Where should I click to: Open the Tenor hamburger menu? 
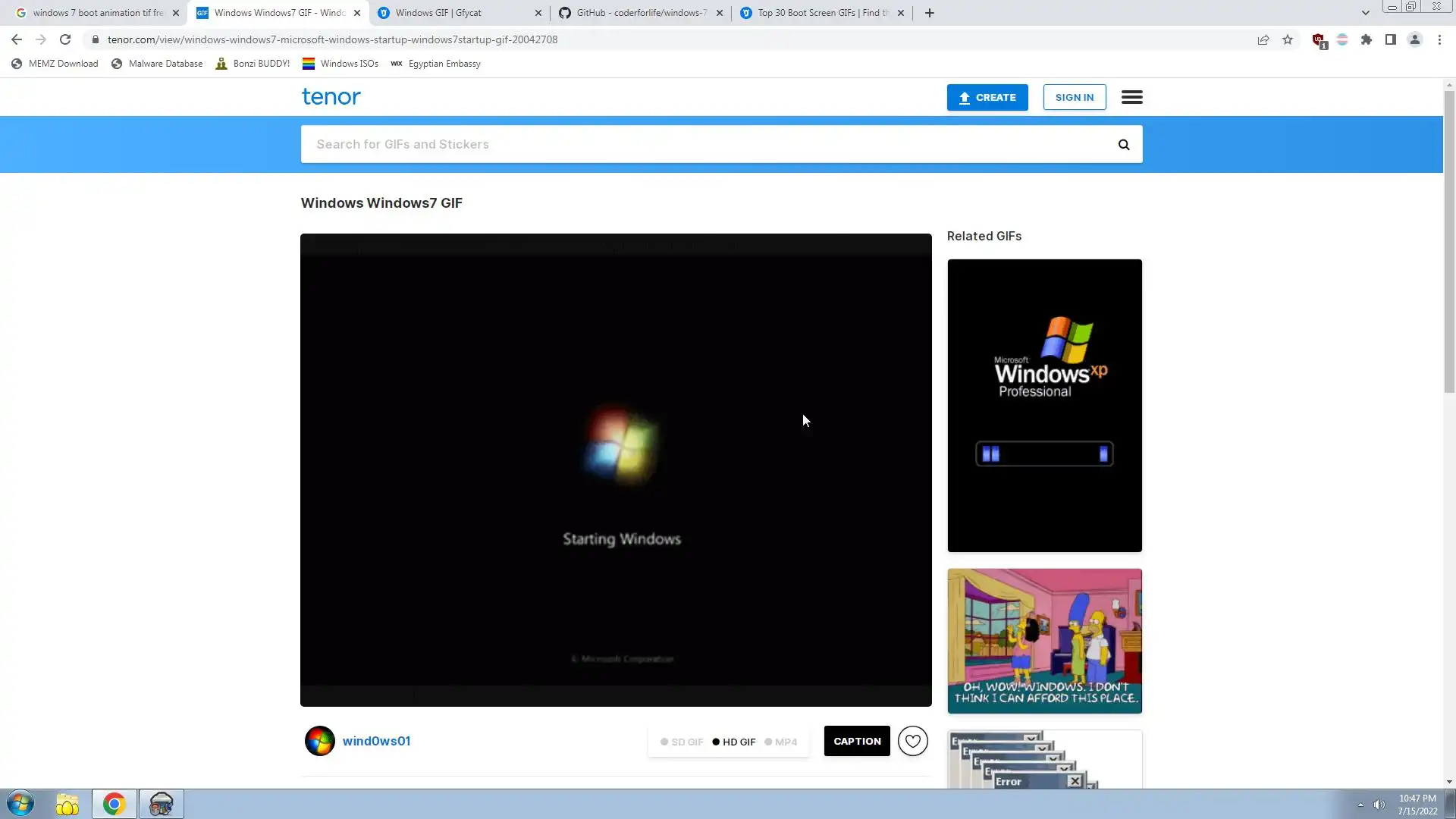(1131, 97)
